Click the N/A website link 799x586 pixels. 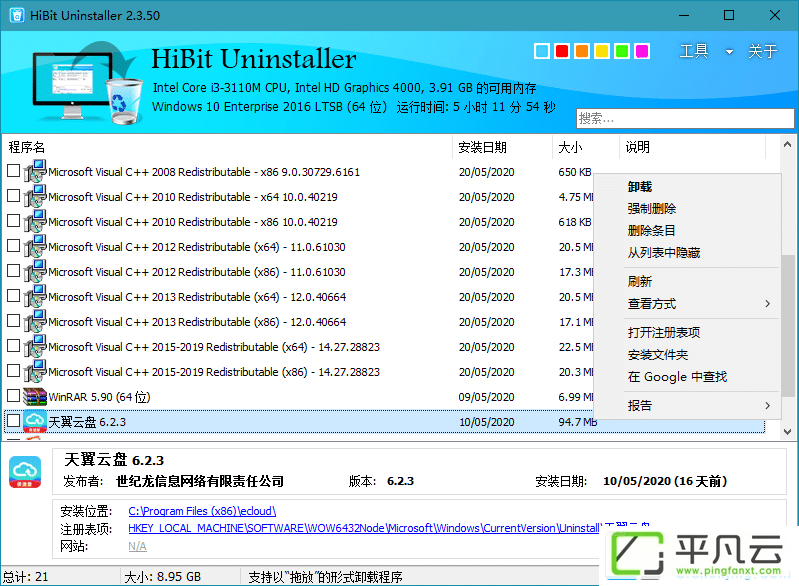[137, 546]
